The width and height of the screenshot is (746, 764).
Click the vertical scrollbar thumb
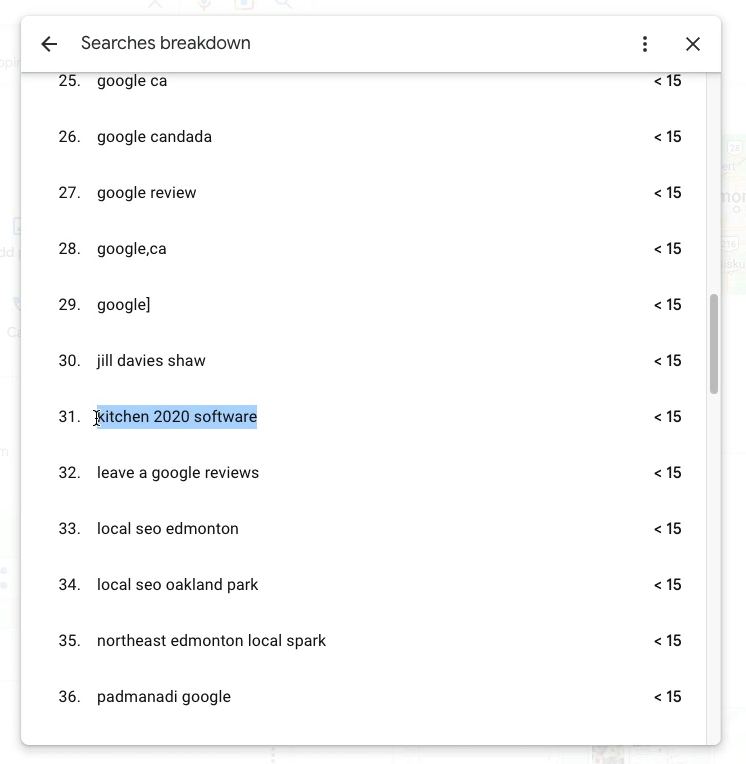point(714,343)
